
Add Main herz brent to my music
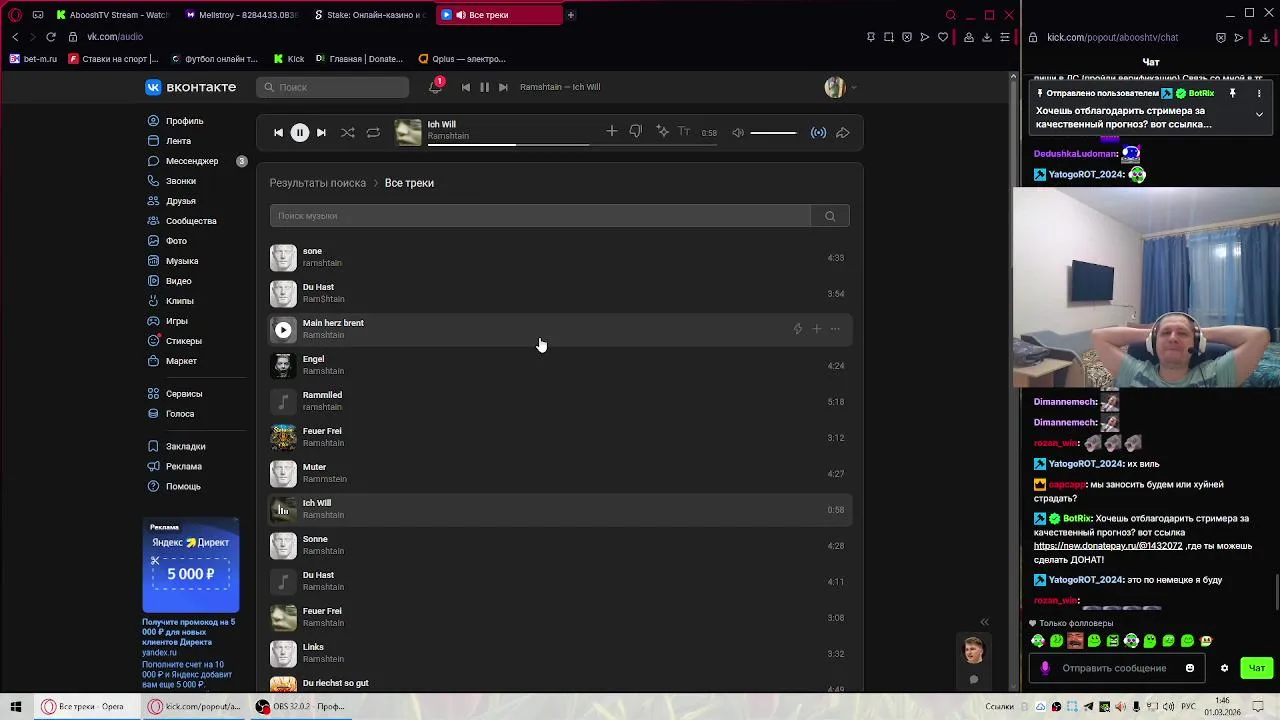click(816, 329)
